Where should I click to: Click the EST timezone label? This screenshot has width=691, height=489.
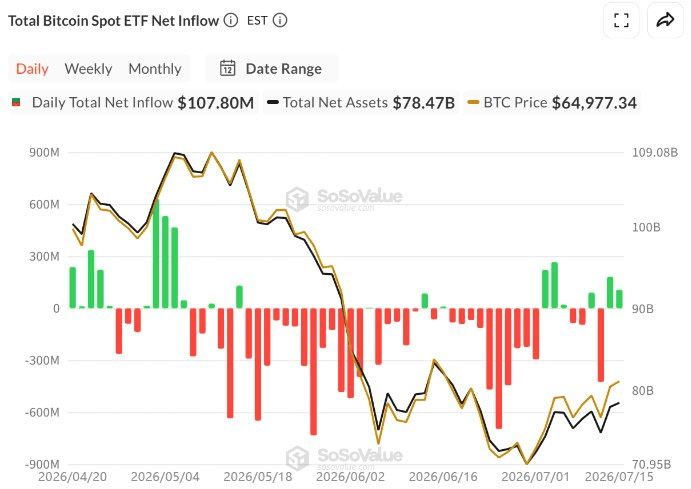pos(257,20)
